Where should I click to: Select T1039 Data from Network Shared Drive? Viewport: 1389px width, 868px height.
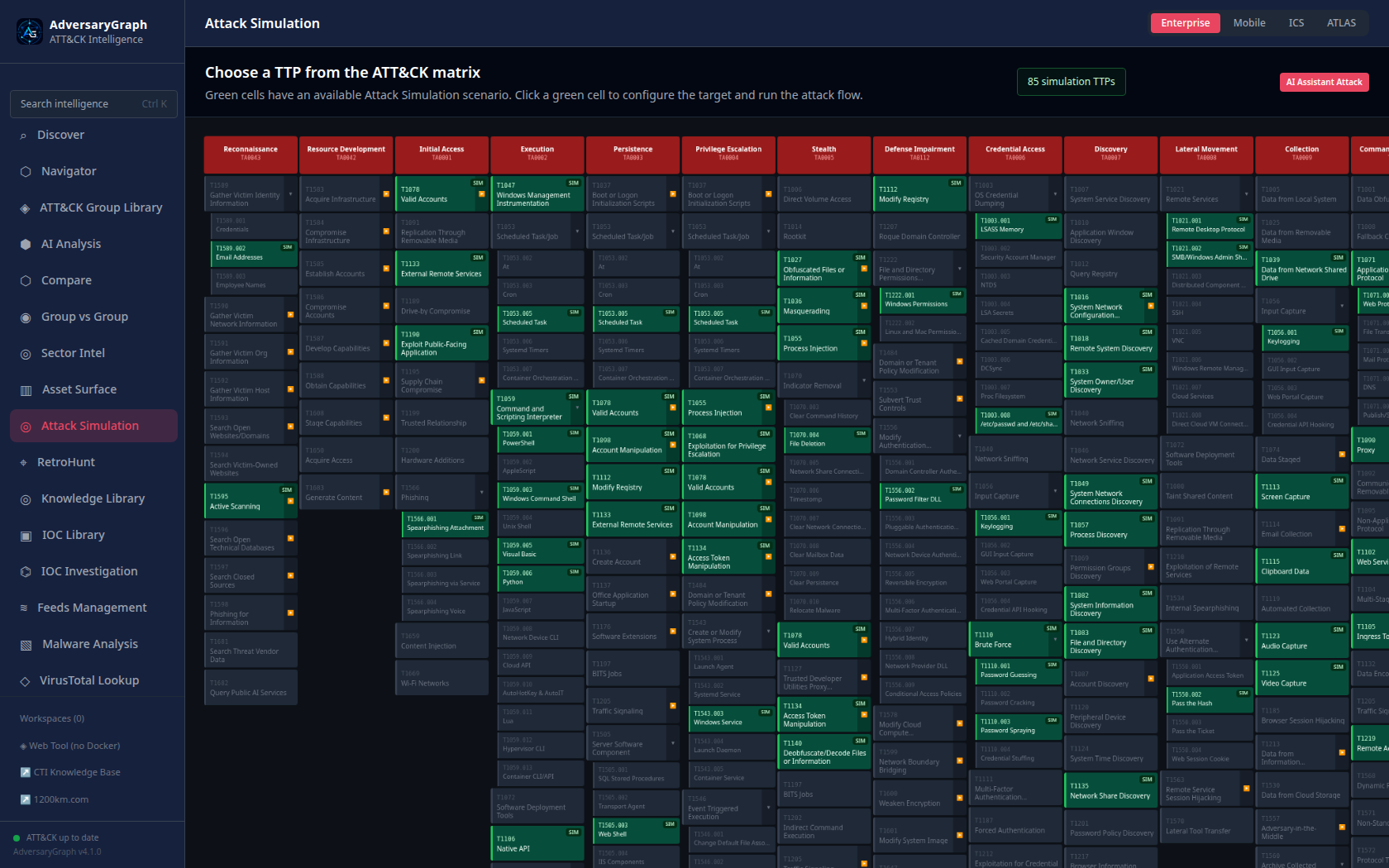(x=1302, y=269)
